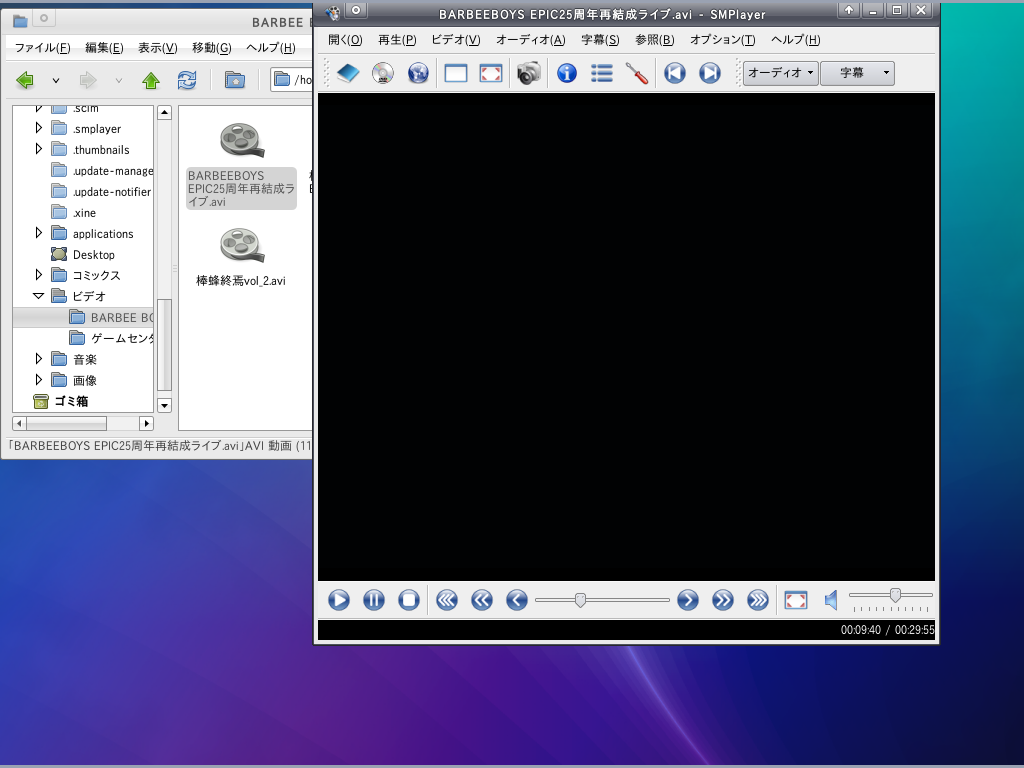This screenshot has width=1024, height=768.
Task: Click the seek slider in SMPlayer
Action: click(602, 600)
